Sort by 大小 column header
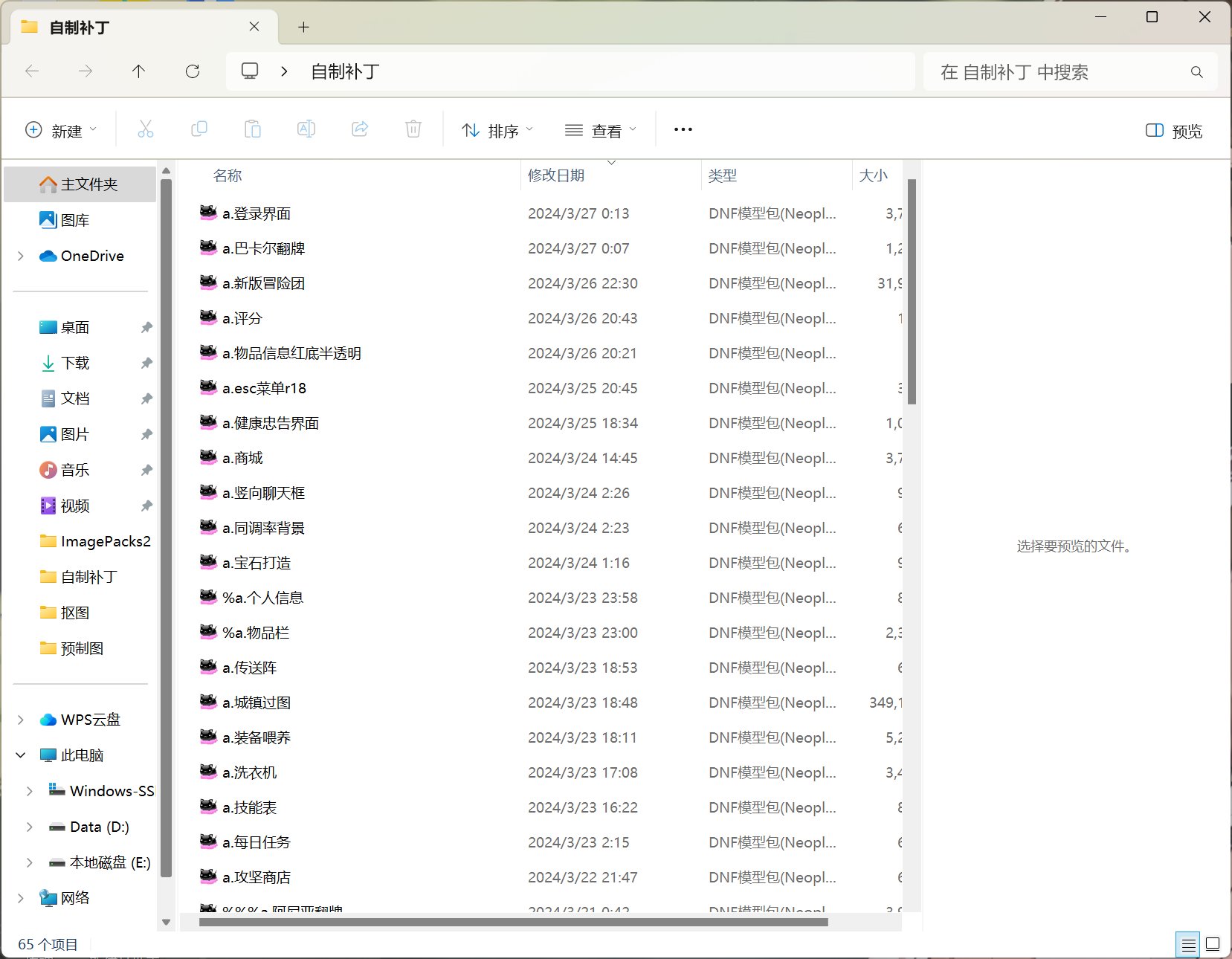The width and height of the screenshot is (1232, 959). pos(873,175)
